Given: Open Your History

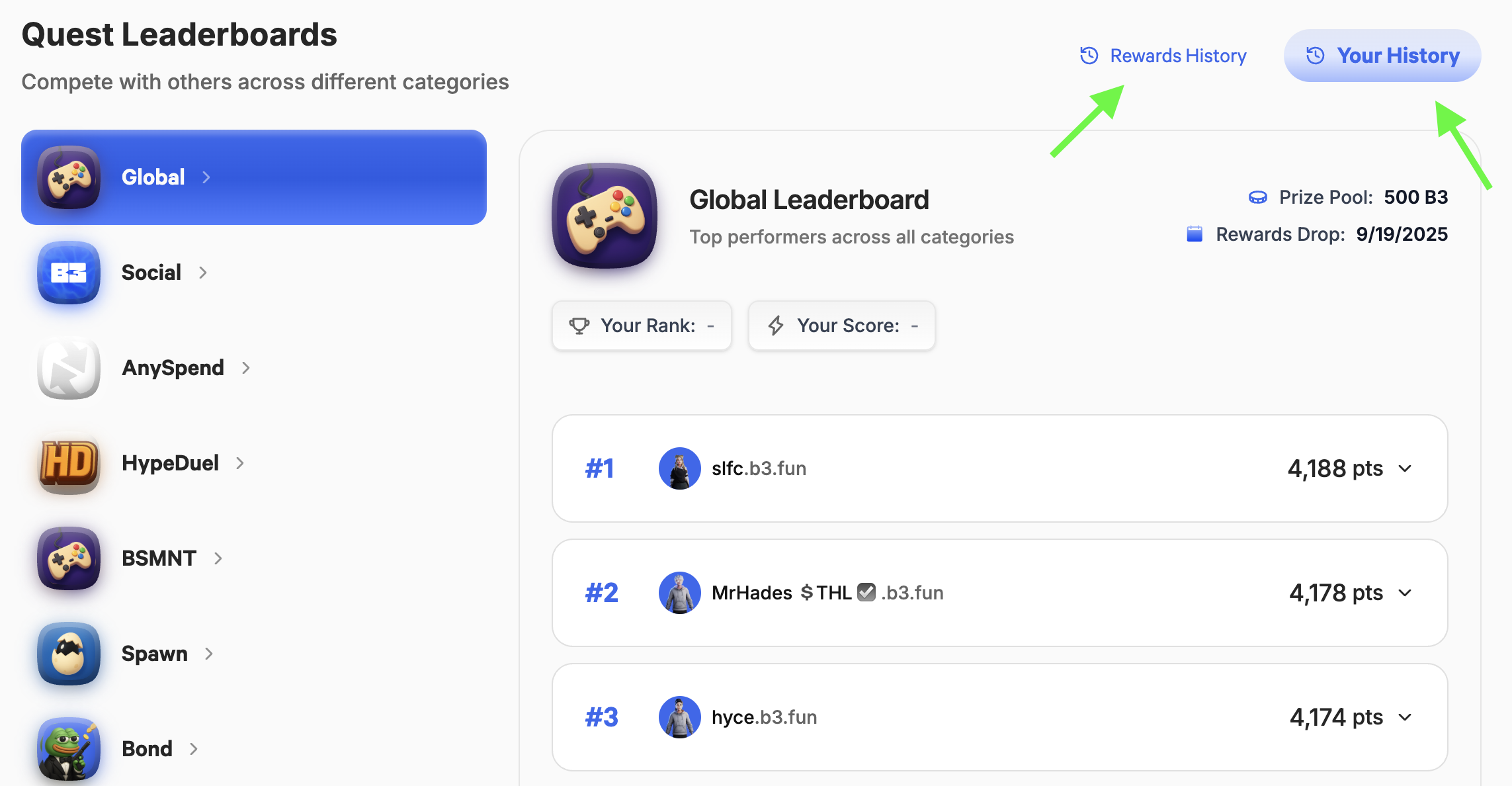Looking at the screenshot, I should 1382,56.
